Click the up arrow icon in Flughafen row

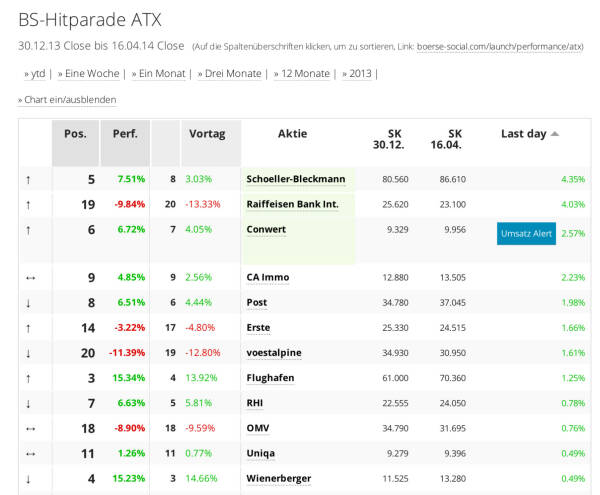pyautogui.click(x=28, y=378)
